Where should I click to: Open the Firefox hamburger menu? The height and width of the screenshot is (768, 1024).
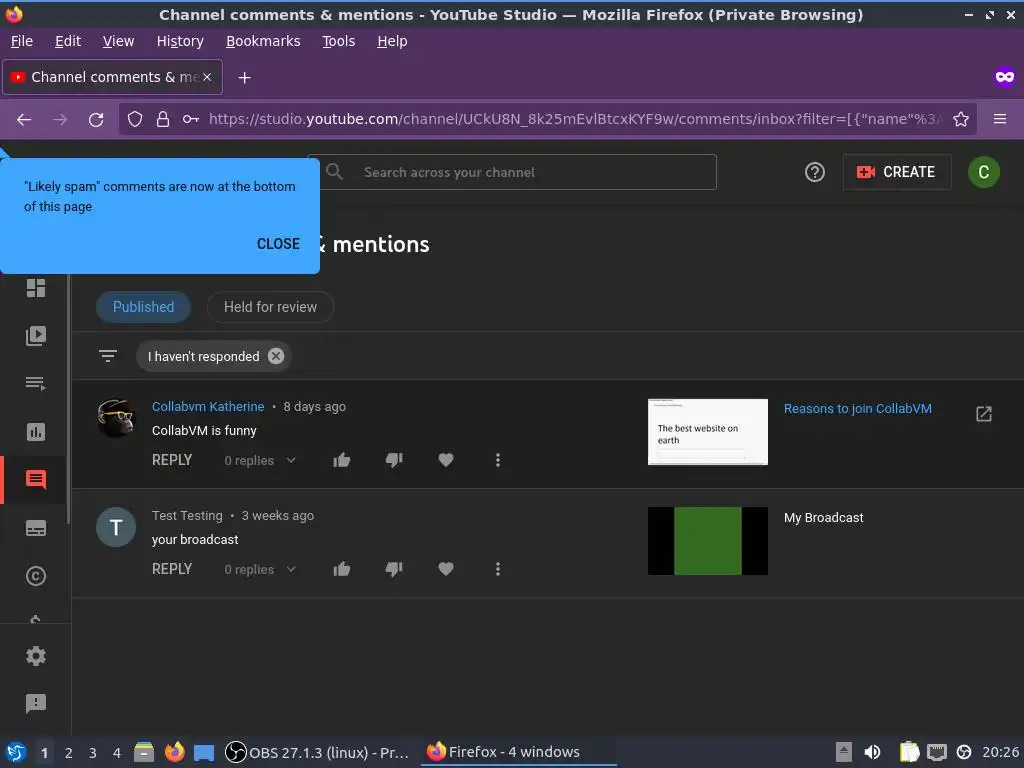pyautogui.click(x=1000, y=119)
